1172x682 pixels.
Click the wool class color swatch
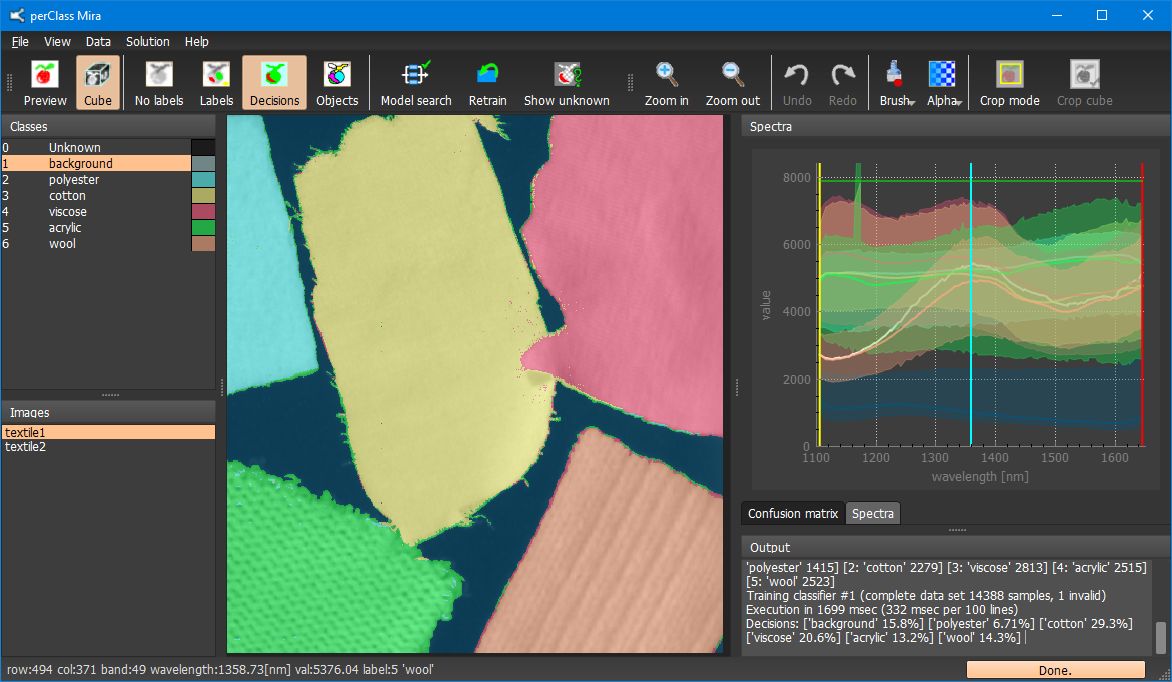click(x=203, y=243)
